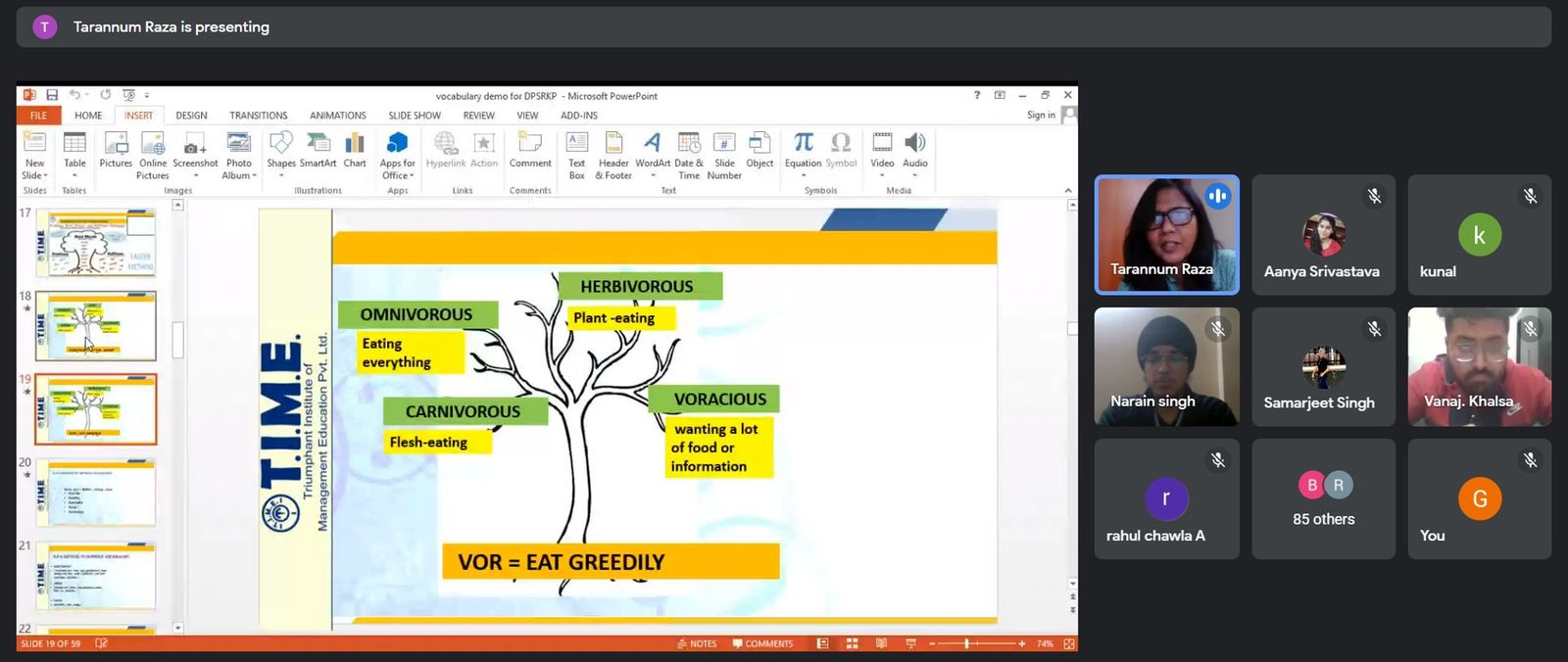Screen dimensions: 1568x662
Task: Click the Table icon in Insert ribbon
Action: click(x=74, y=144)
